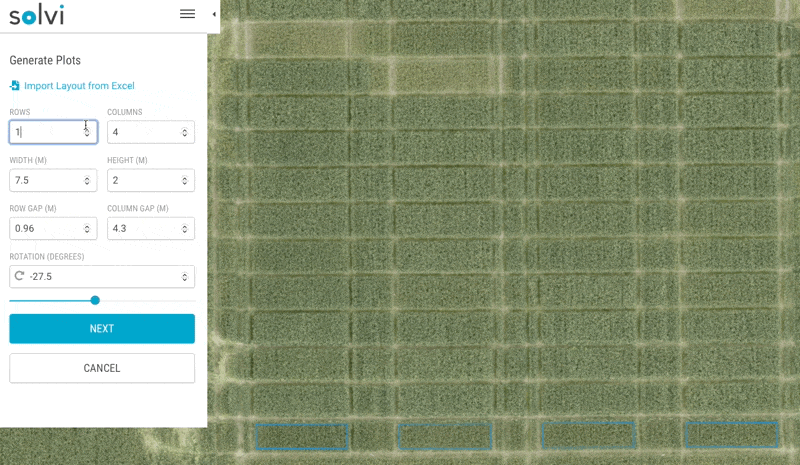Click the Excel import file icon
The height and width of the screenshot is (465, 800).
(14, 86)
